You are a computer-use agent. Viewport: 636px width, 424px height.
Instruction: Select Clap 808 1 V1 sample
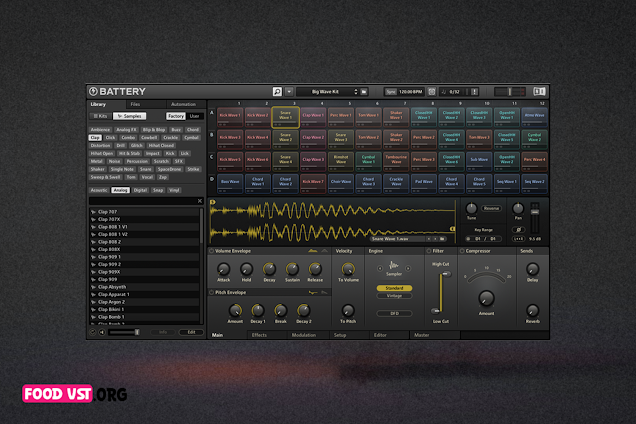point(145,227)
